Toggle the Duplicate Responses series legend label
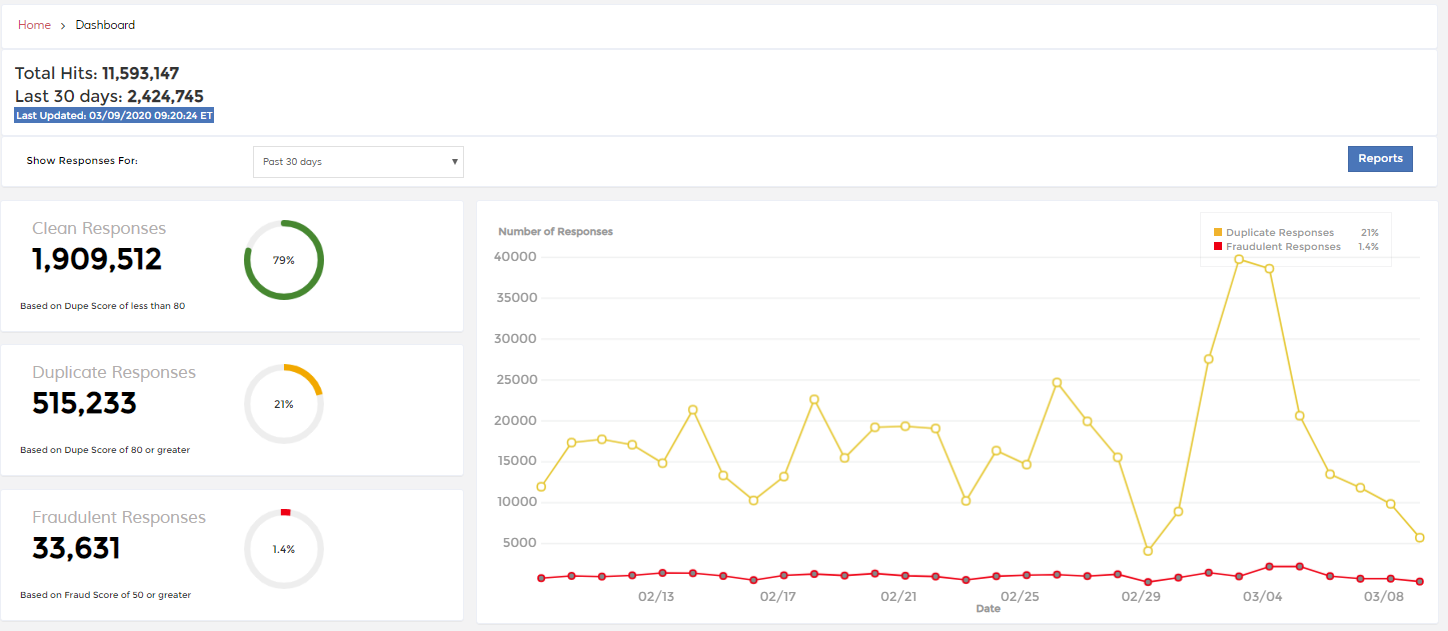The width and height of the screenshot is (1448, 631). 1280,233
